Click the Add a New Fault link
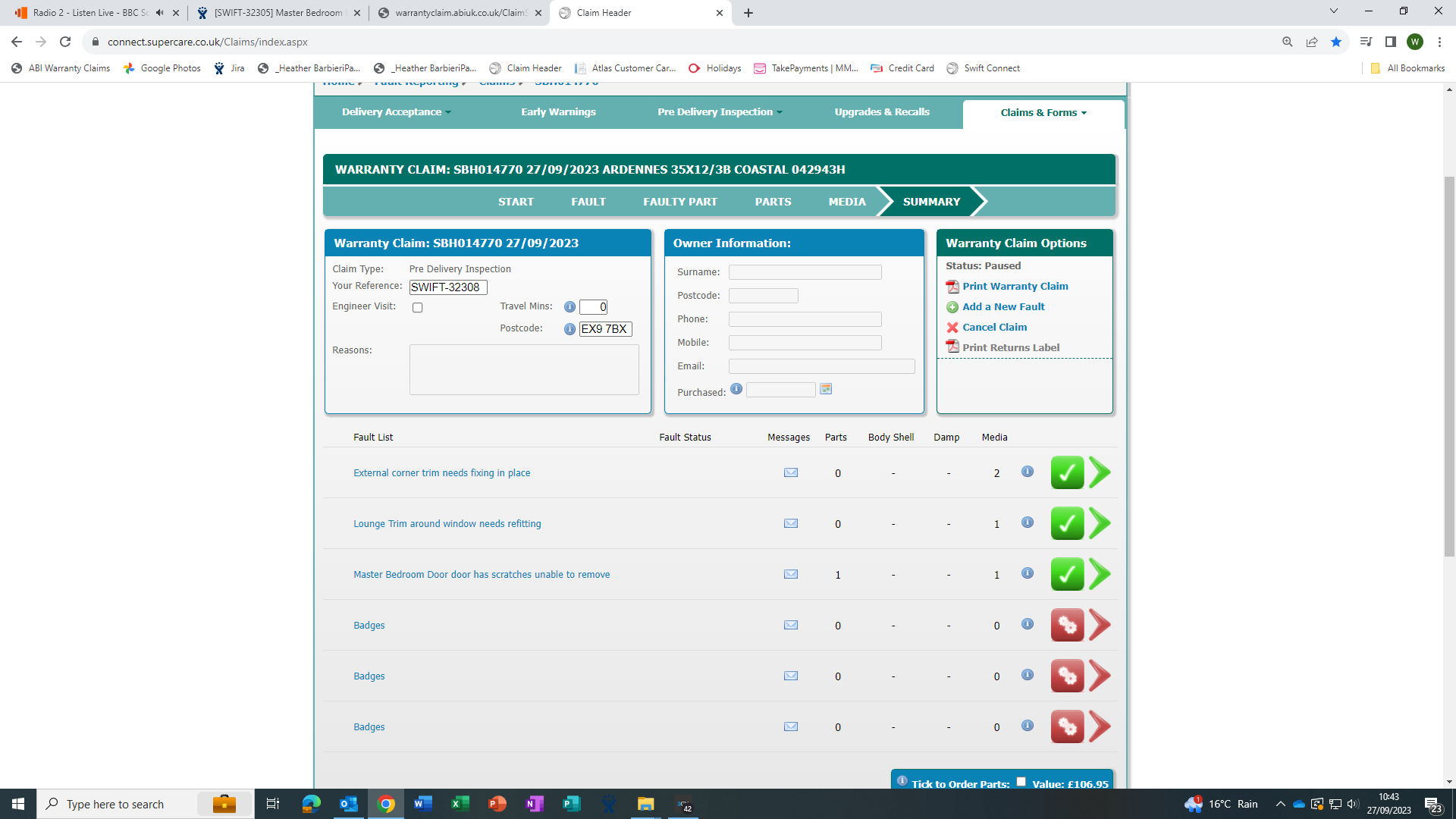The width and height of the screenshot is (1456, 819). [x=1003, y=307]
